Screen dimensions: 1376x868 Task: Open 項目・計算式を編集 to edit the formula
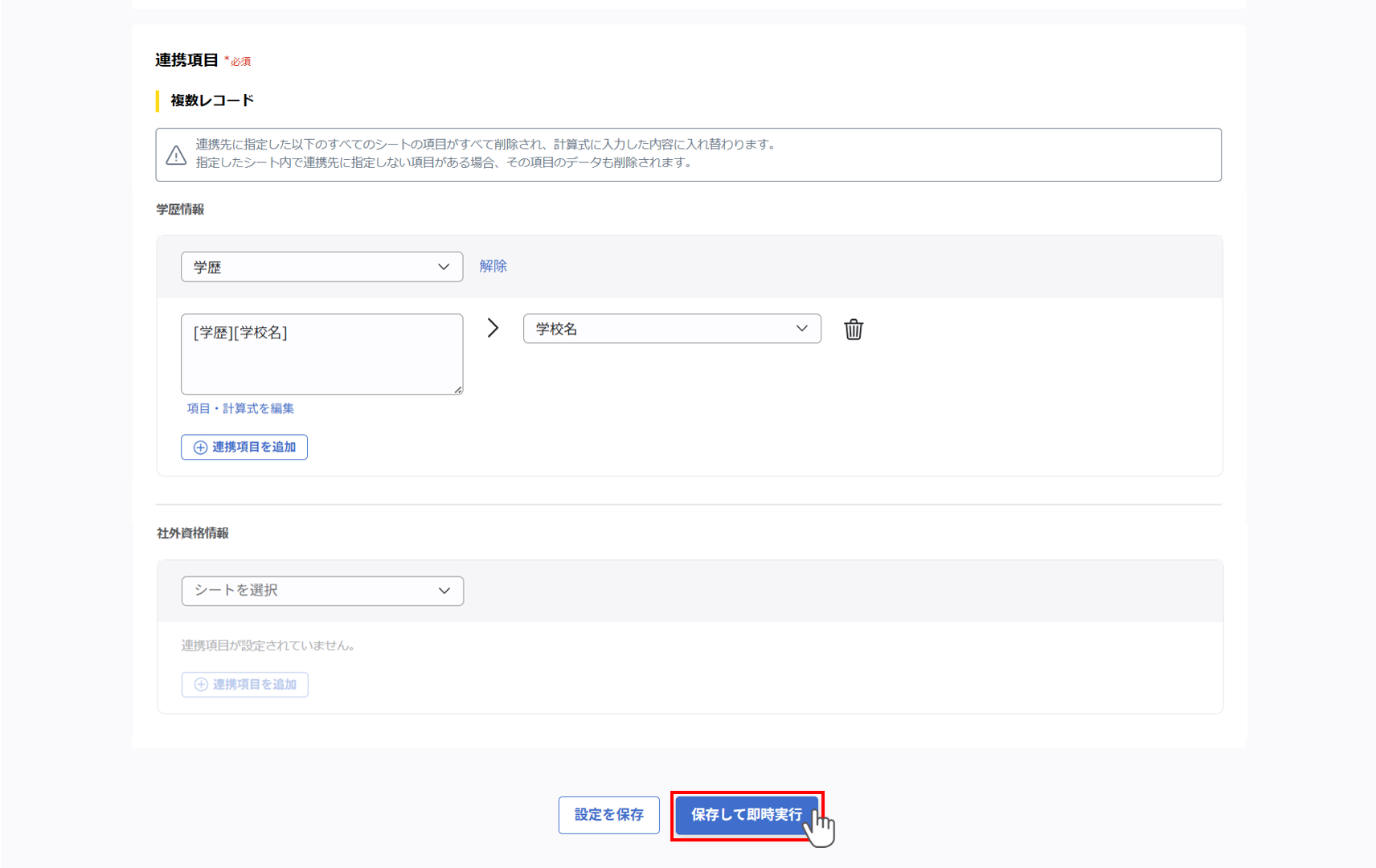[x=240, y=408]
